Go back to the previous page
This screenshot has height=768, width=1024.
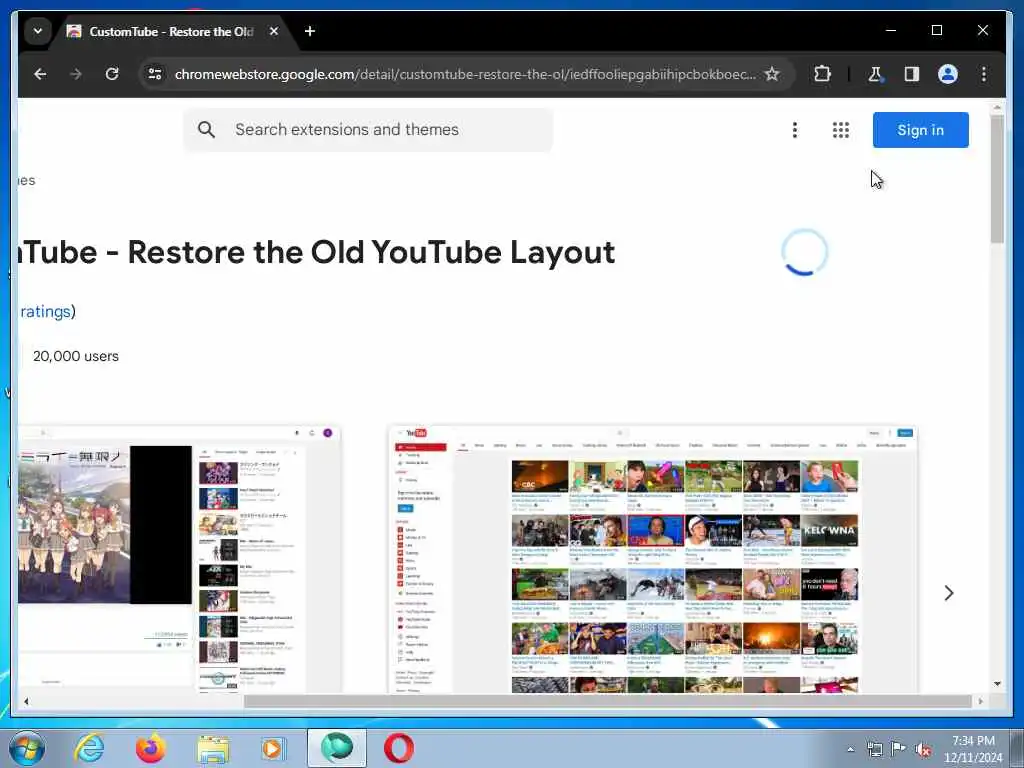(40, 74)
